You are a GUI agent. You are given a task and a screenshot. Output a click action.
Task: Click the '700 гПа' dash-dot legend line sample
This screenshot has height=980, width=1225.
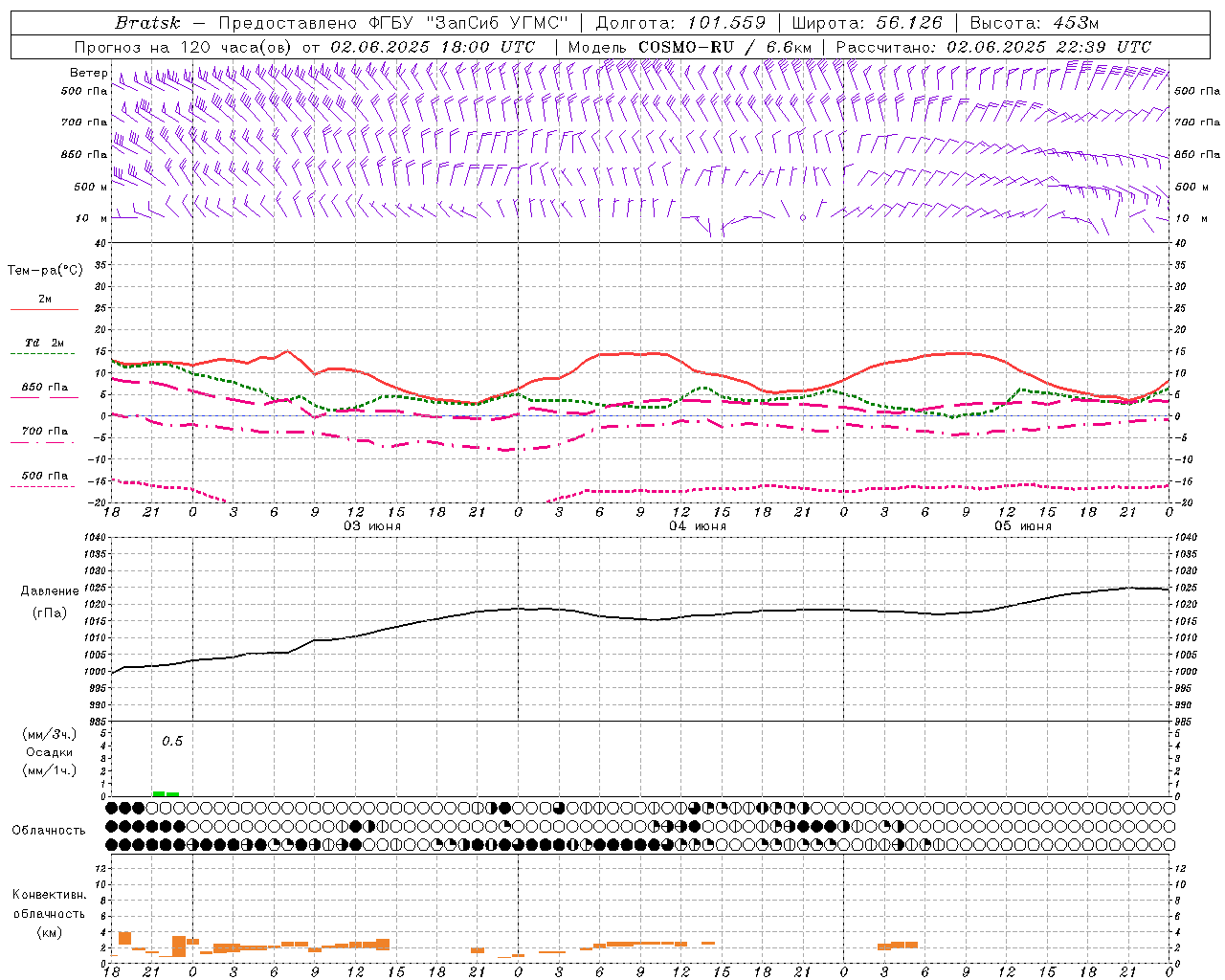pyautogui.click(x=42, y=442)
